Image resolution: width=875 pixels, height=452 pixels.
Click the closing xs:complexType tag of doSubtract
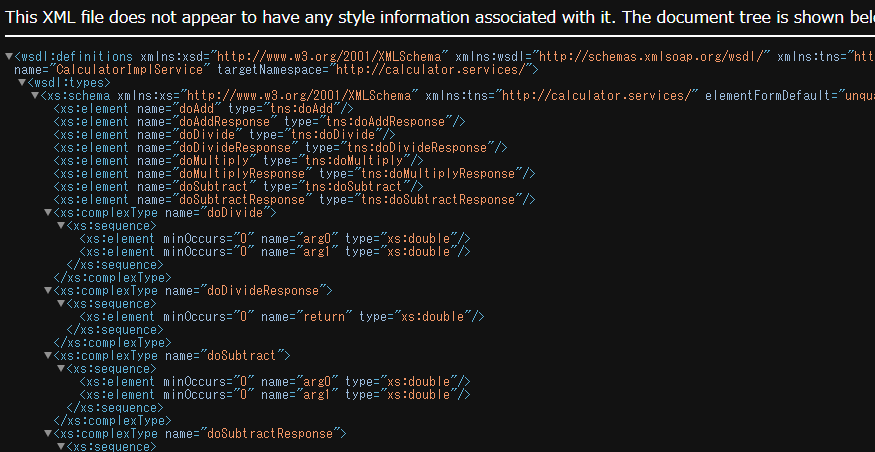112,421
